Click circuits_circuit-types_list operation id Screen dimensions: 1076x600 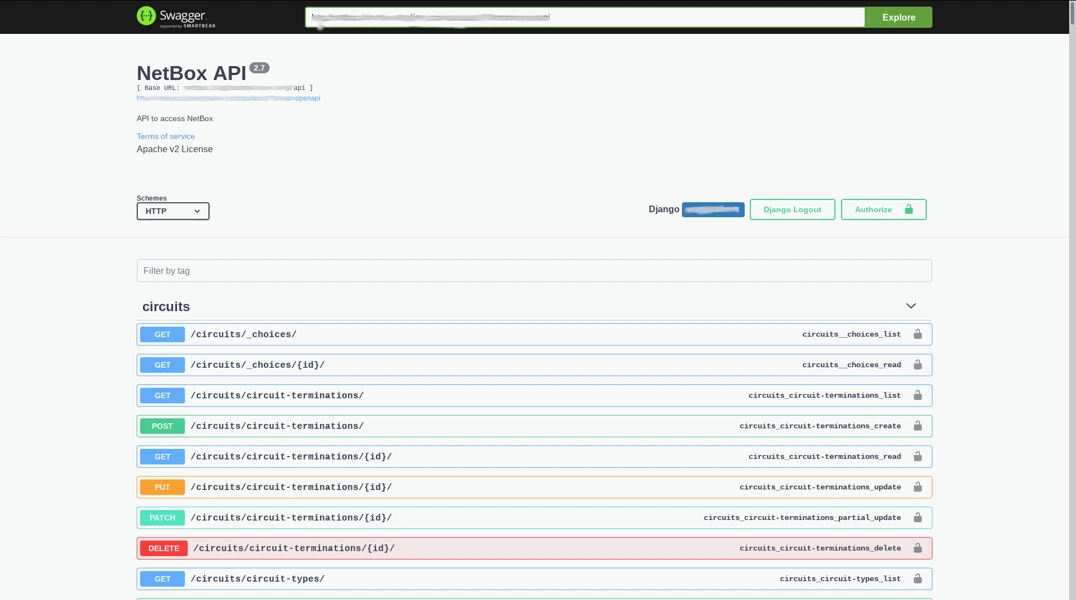click(840, 579)
